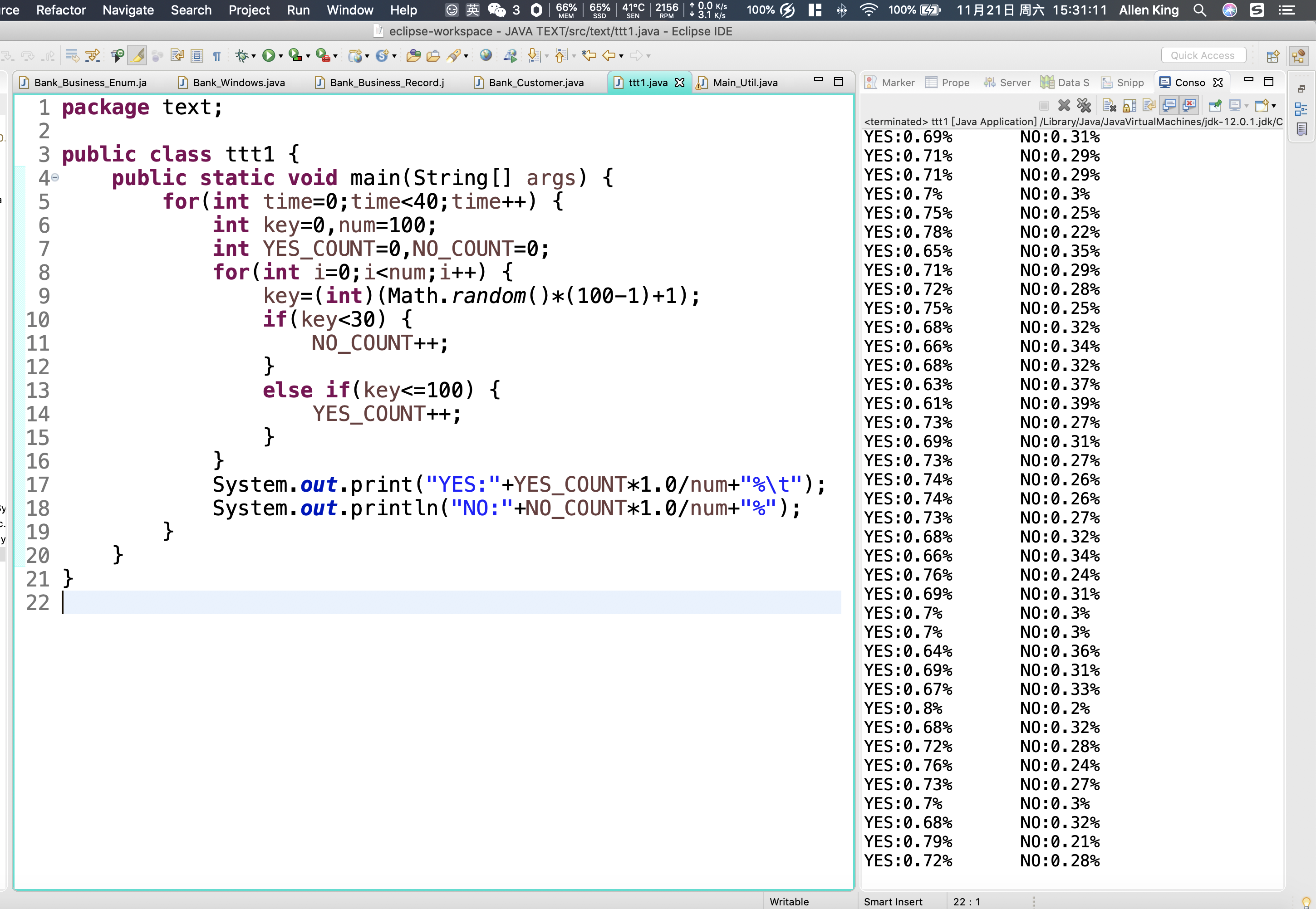
Task: Toggle Word Wrap icon in main toolbar
Action: coord(177,55)
